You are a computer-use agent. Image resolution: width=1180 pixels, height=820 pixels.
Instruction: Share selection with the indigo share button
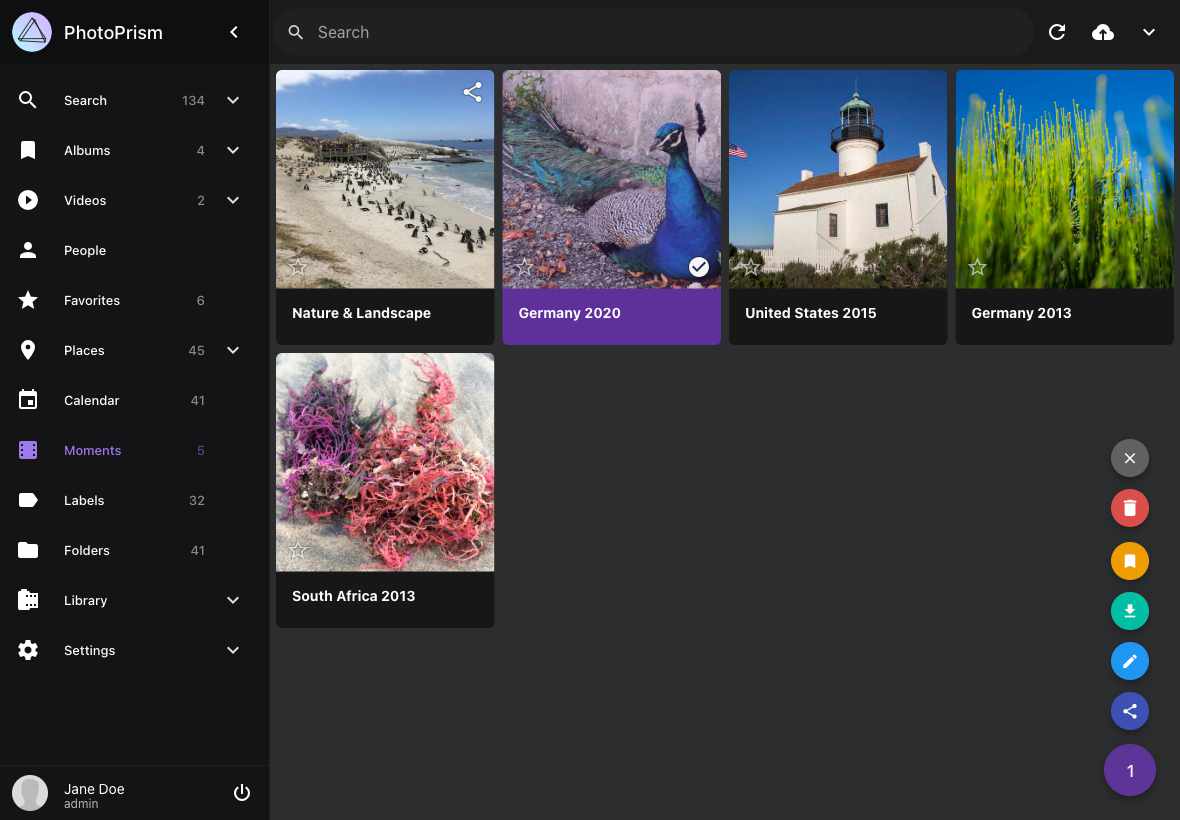(1130, 711)
